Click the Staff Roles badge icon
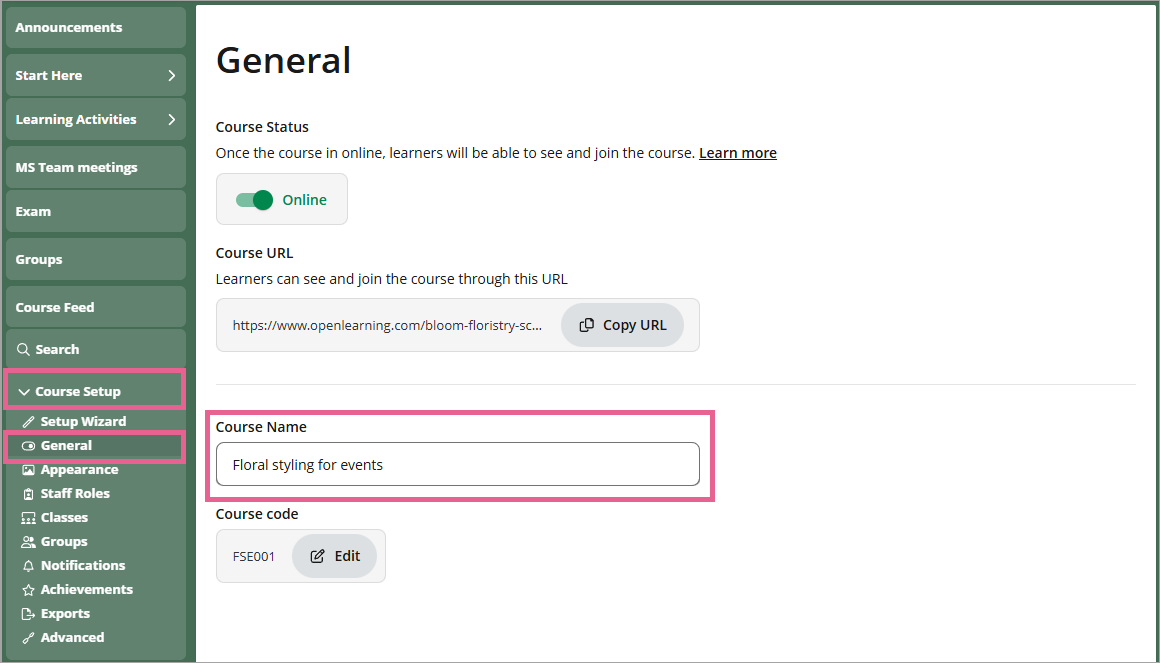The image size is (1160, 663). (28, 494)
